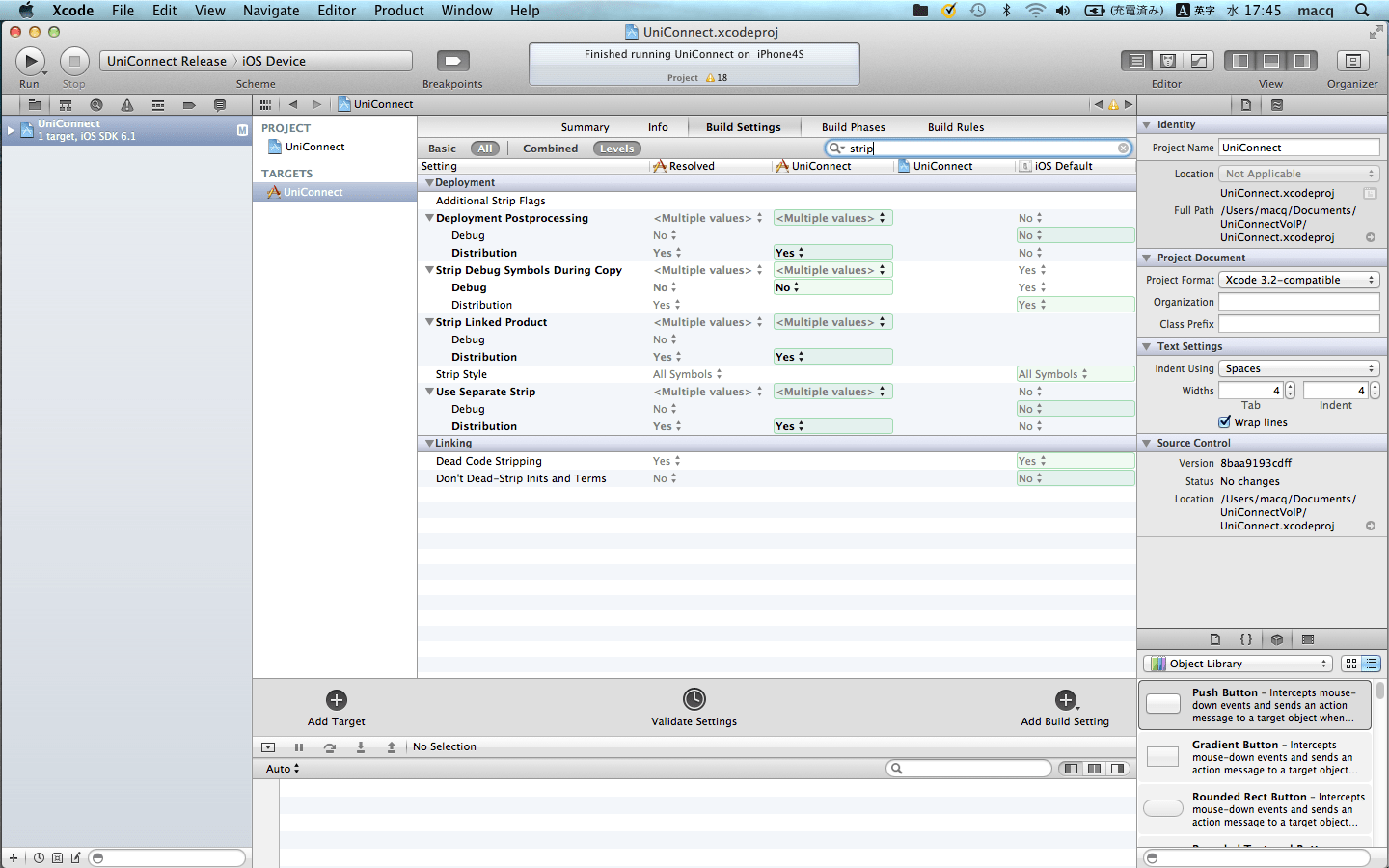Screen dimensions: 1389x868
Task: Go back with the jump bar left arrow
Action: 293,104
